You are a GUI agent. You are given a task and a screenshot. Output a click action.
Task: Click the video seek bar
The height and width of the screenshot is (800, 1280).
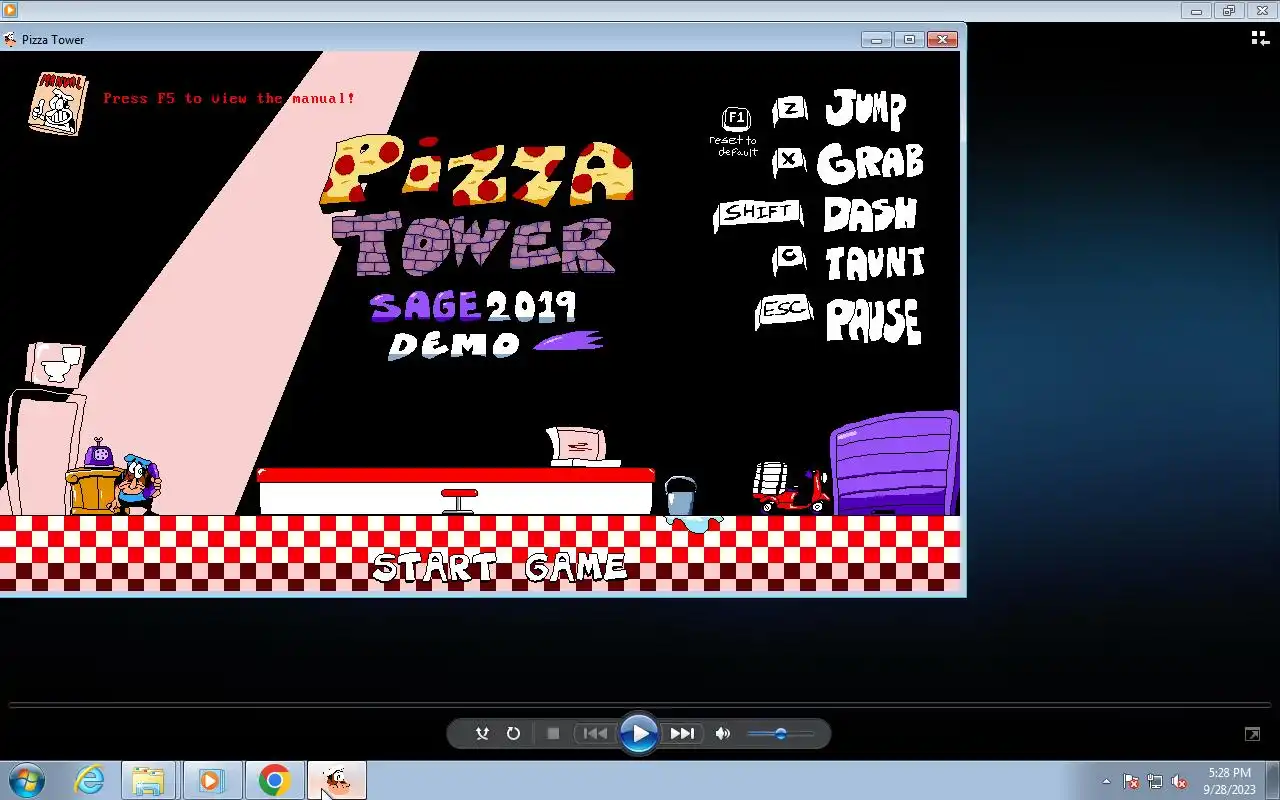640,705
